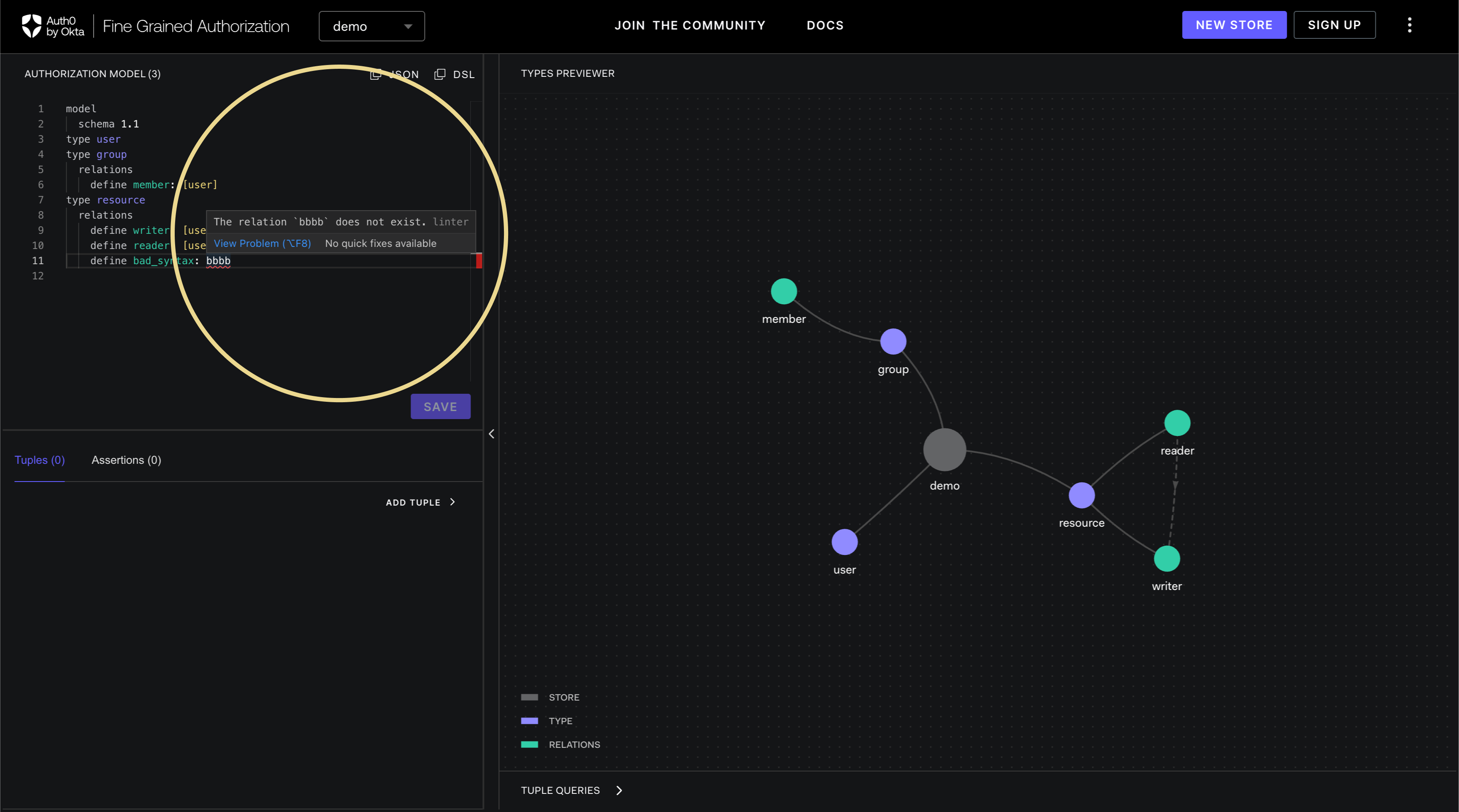Click the 'type group' line in the editor
1459x812 pixels.
96,154
